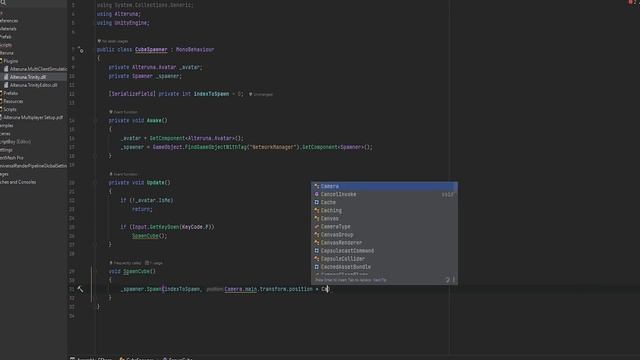Image resolution: width=640 pixels, height=360 pixels.
Task: Click the Alteruna.MultiClientSimulator file icon
Action: click(x=6, y=69)
